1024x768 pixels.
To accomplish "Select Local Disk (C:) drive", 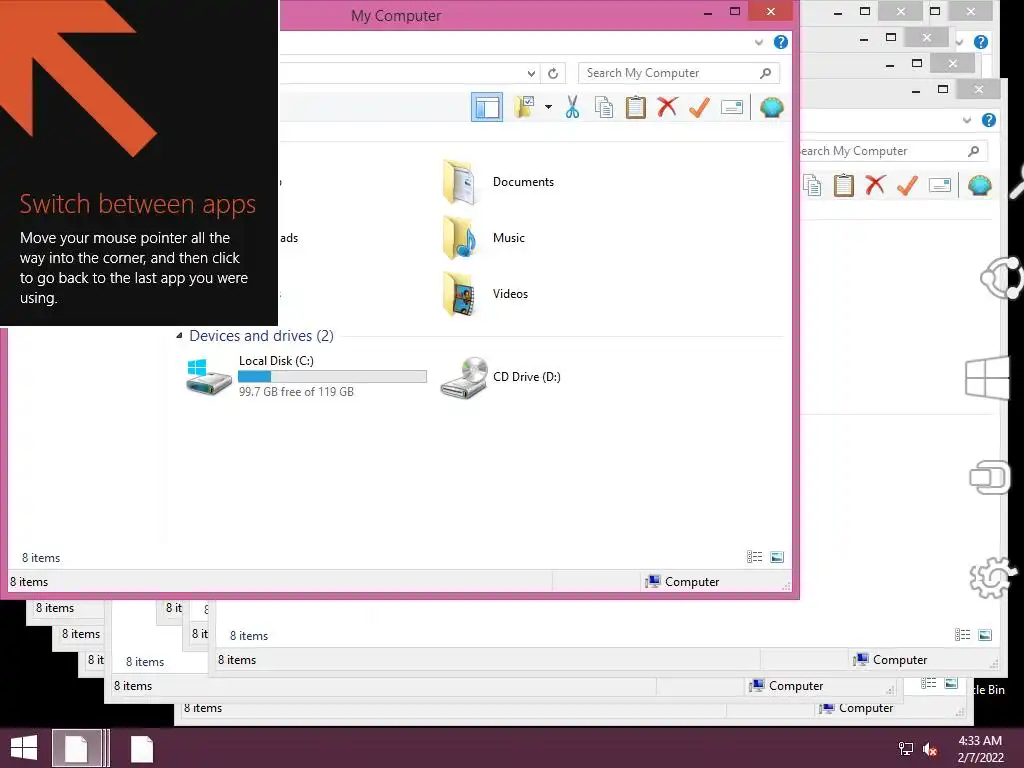I will (307, 377).
